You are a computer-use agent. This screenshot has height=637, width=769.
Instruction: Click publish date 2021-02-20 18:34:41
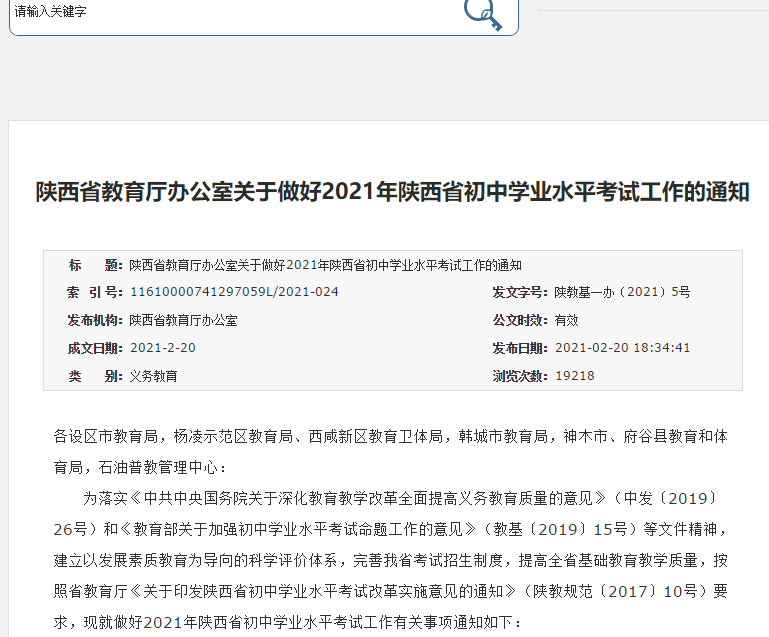coord(622,348)
